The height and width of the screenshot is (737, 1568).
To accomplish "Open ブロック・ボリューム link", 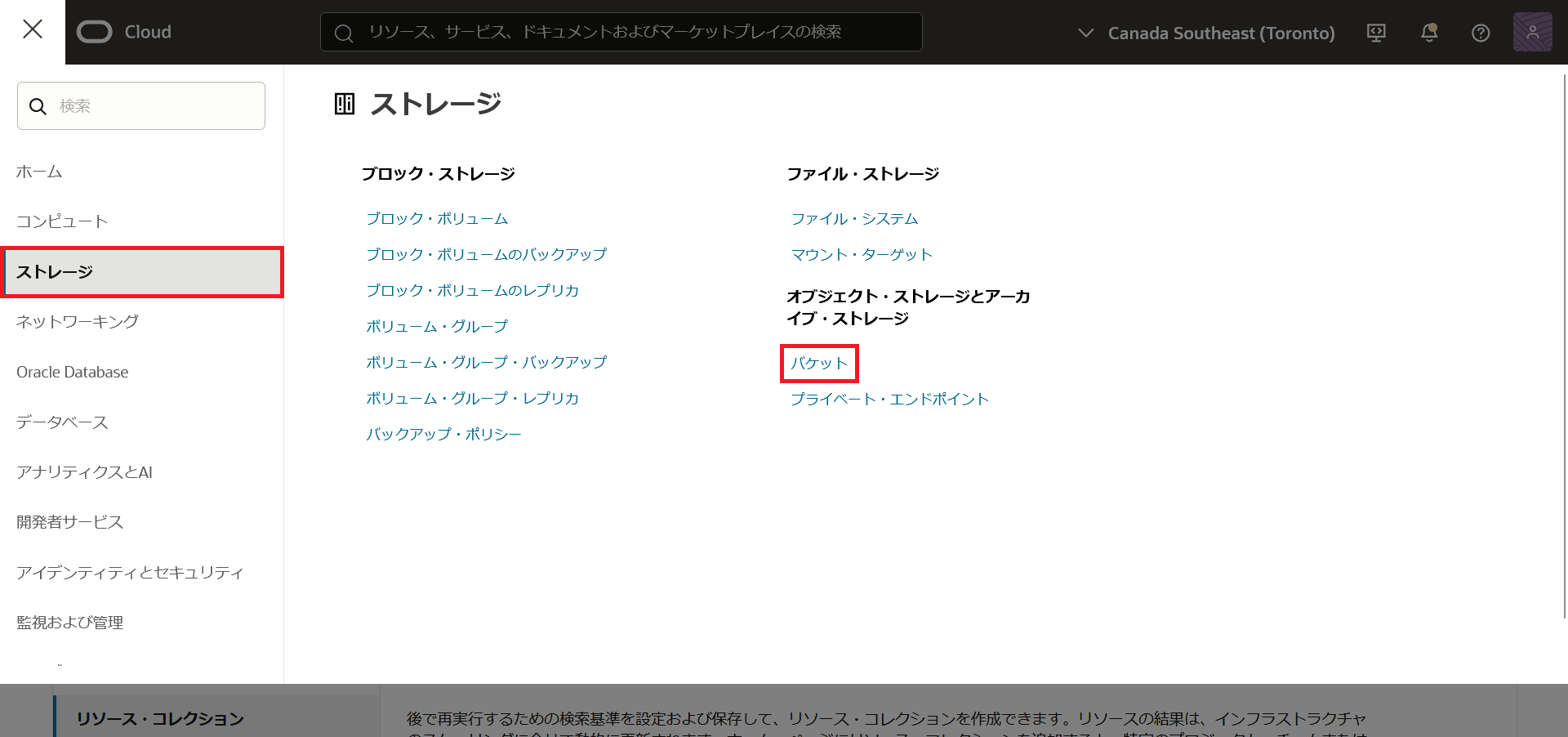I will (x=437, y=219).
